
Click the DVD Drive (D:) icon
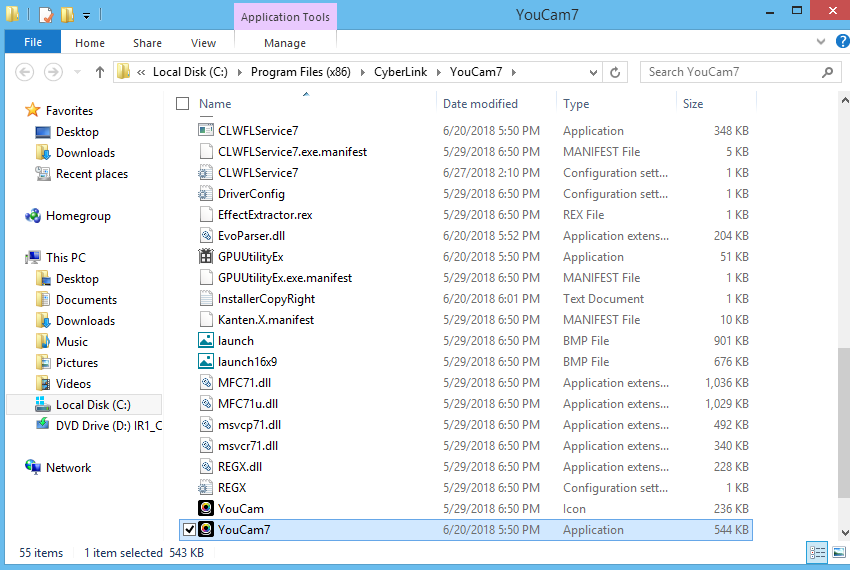tap(42, 425)
